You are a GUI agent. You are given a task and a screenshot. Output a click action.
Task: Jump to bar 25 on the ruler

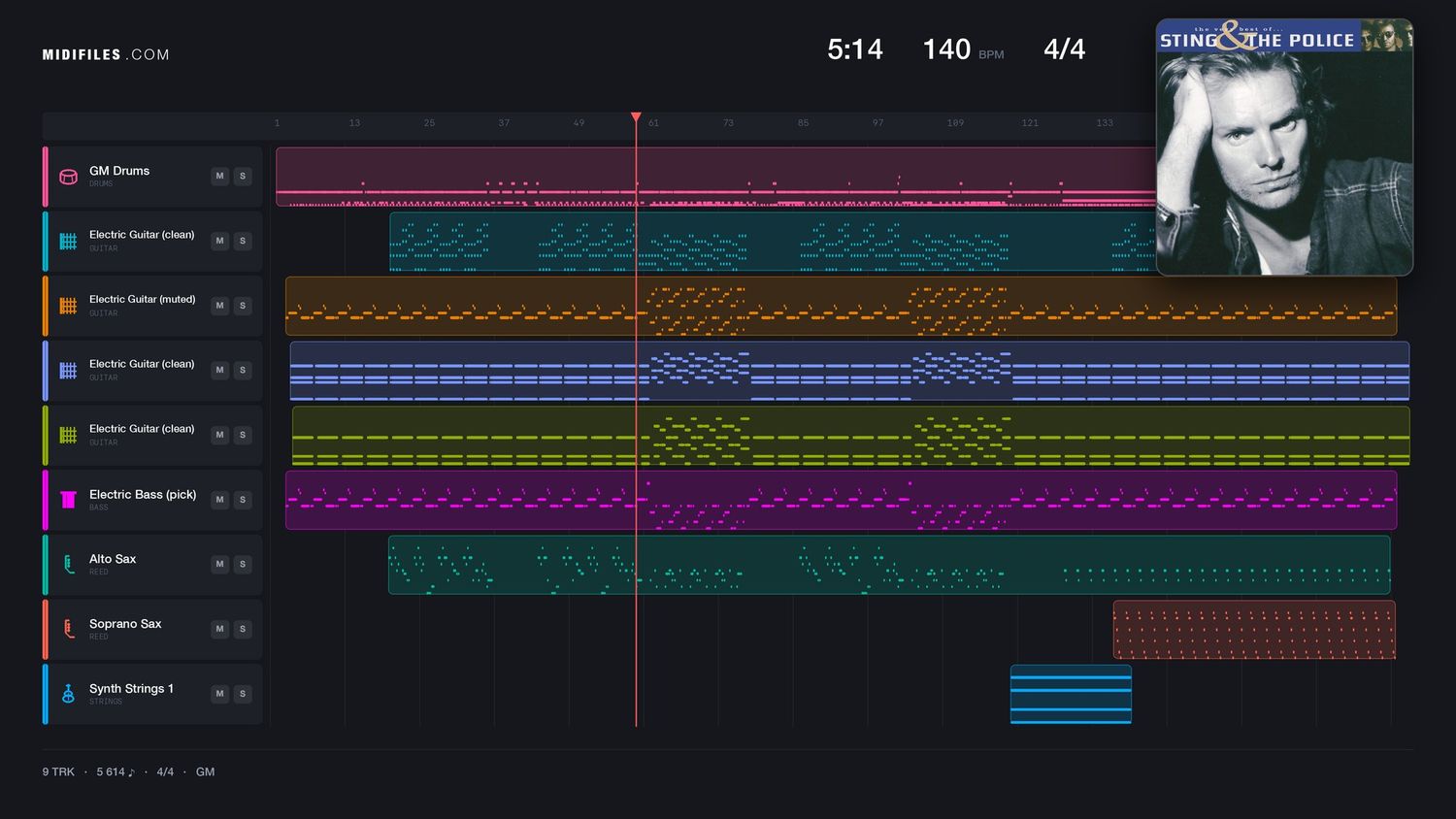pyautogui.click(x=429, y=123)
